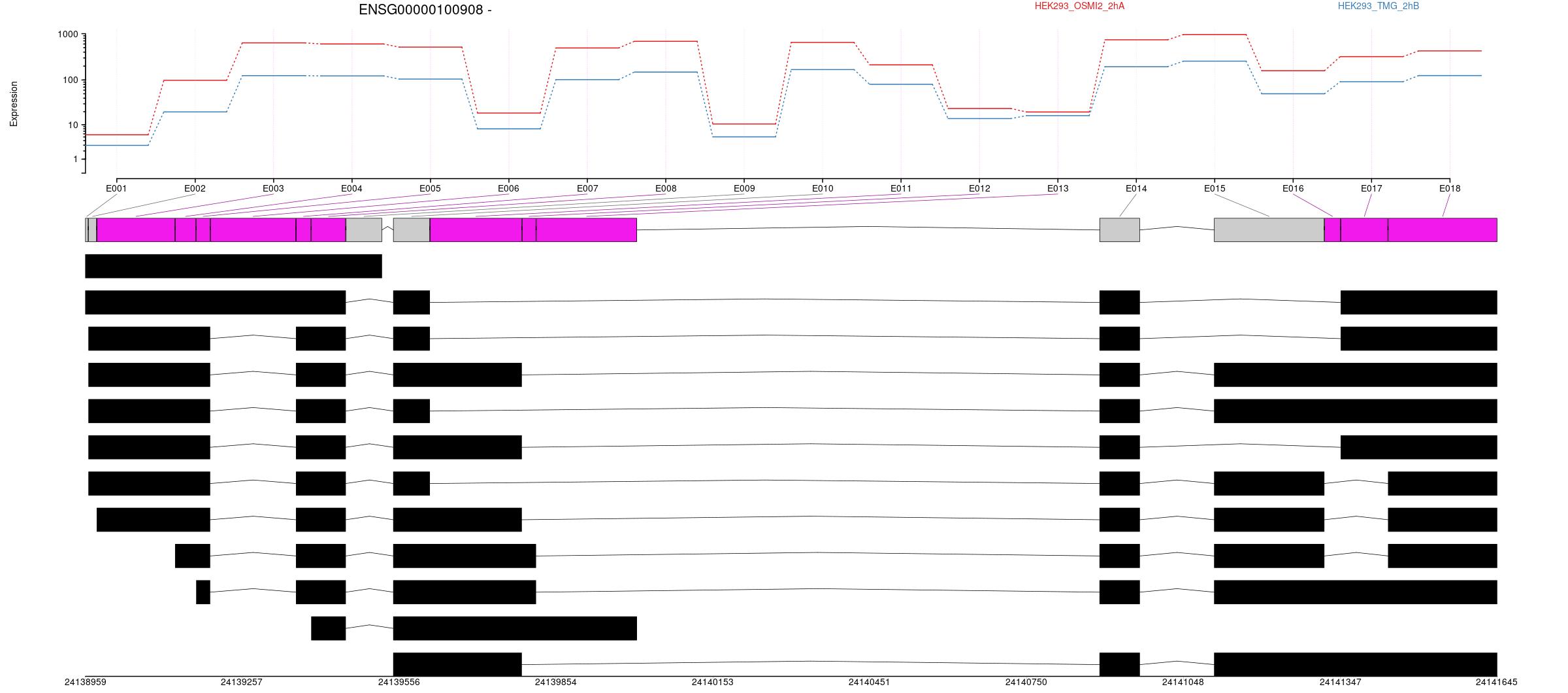The width and height of the screenshot is (1568, 693).
Task: Click the 10 y-axis tick value
Action: pyautogui.click(x=73, y=125)
